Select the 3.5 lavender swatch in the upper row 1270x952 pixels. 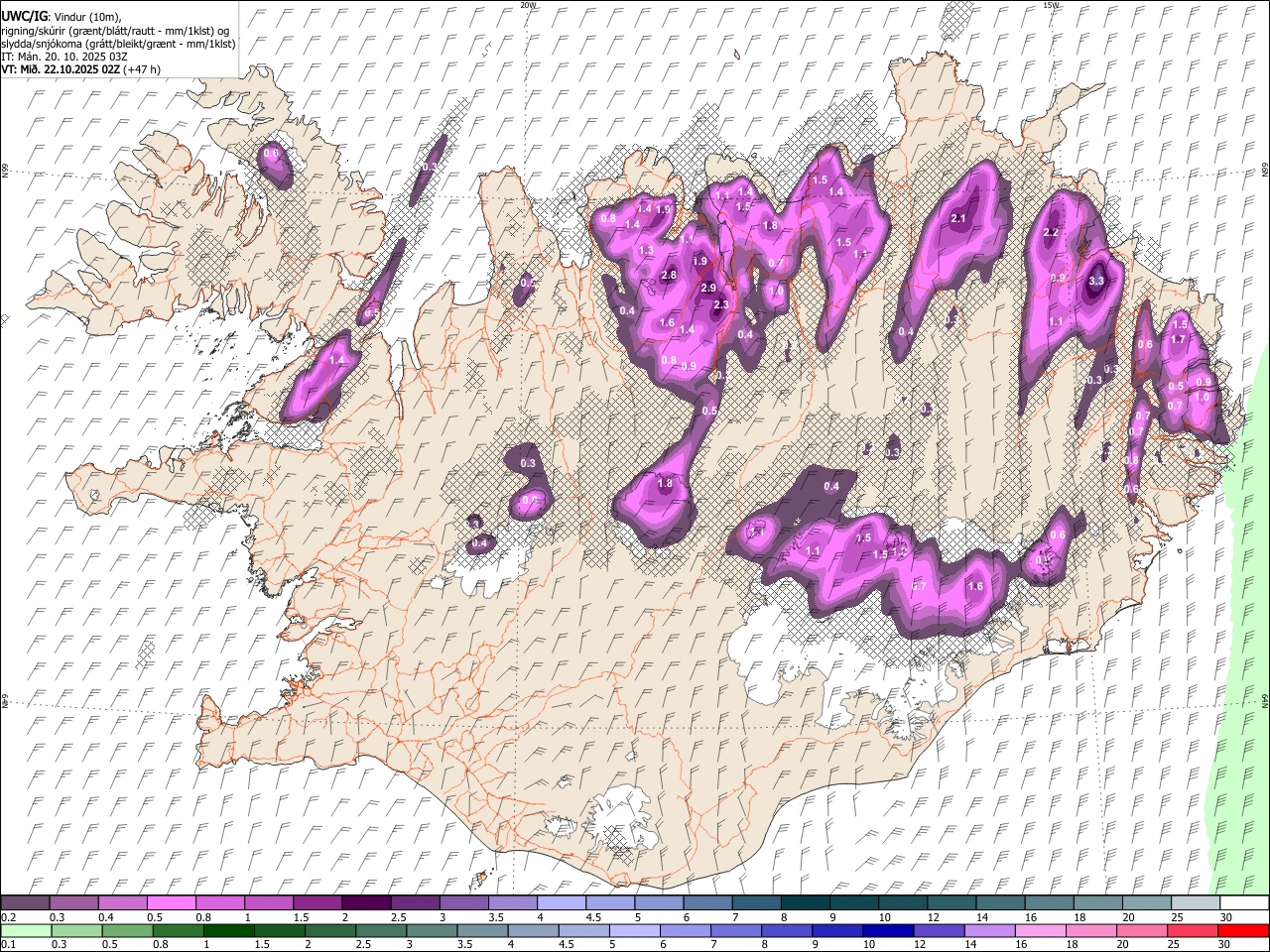[513, 903]
